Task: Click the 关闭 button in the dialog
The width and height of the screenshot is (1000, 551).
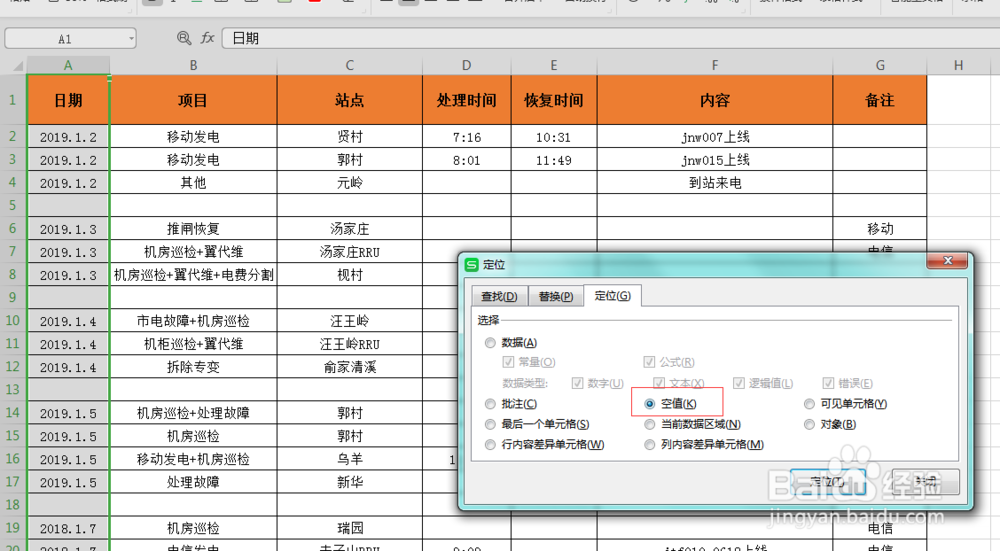Action: pos(925,481)
